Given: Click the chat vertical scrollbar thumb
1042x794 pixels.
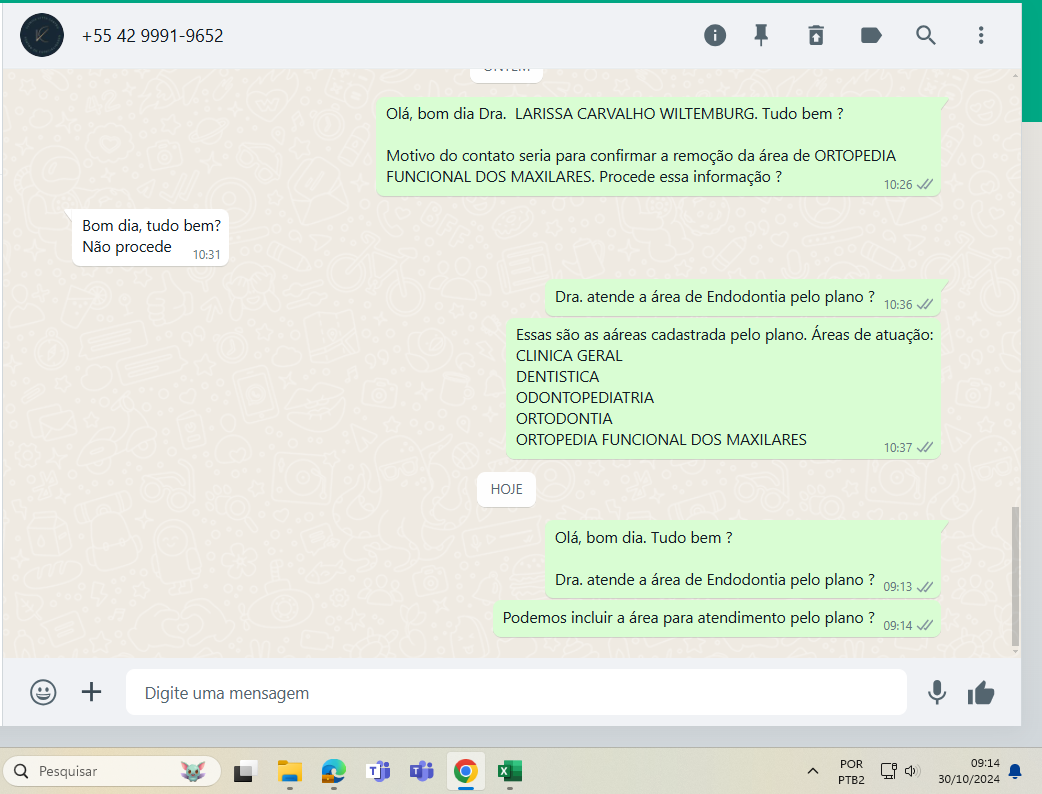Looking at the screenshot, I should pos(1015,577).
